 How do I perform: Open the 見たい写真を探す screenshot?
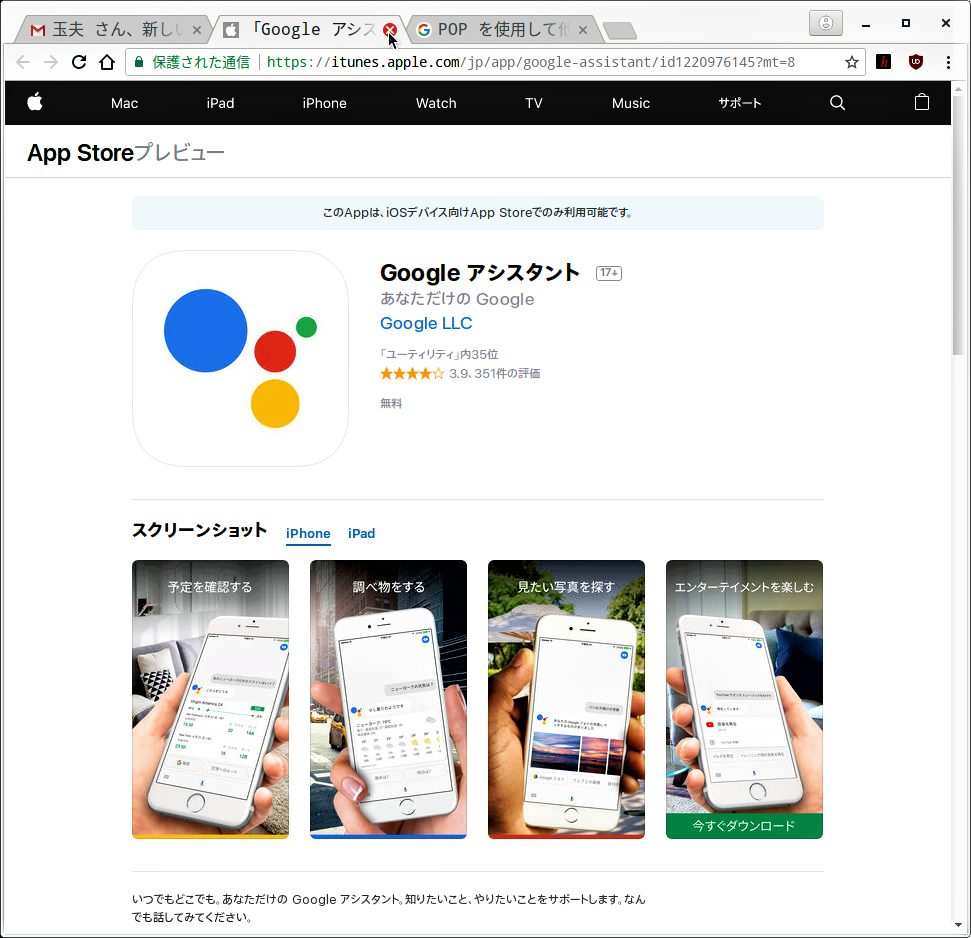[566, 700]
